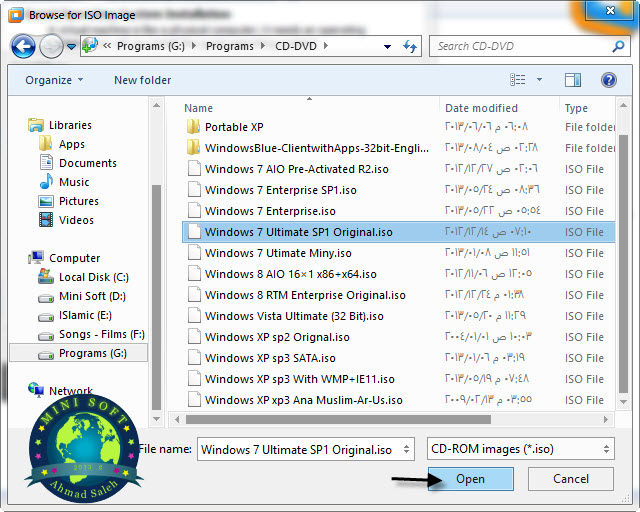Click the Open button
The height and width of the screenshot is (512, 640).
coord(471,479)
